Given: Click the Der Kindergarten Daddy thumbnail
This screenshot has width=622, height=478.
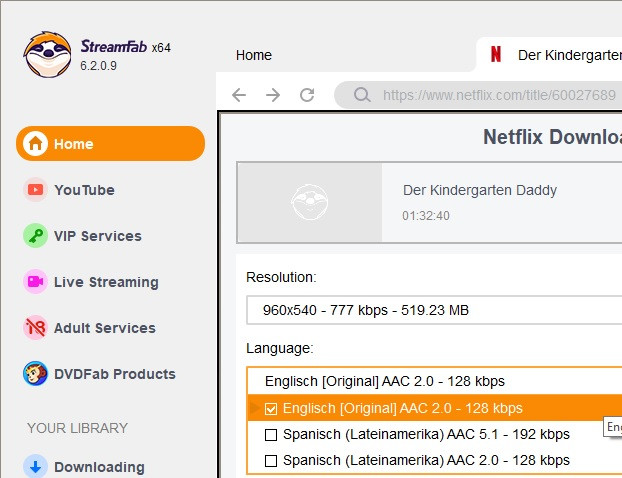Looking at the screenshot, I should [310, 203].
